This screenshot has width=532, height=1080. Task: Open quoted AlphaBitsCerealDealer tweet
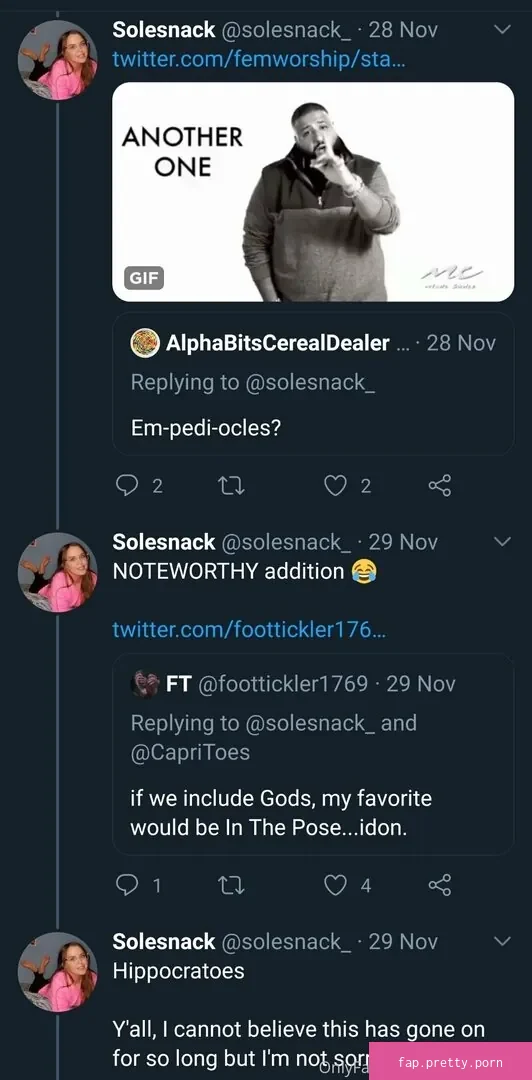tap(313, 384)
